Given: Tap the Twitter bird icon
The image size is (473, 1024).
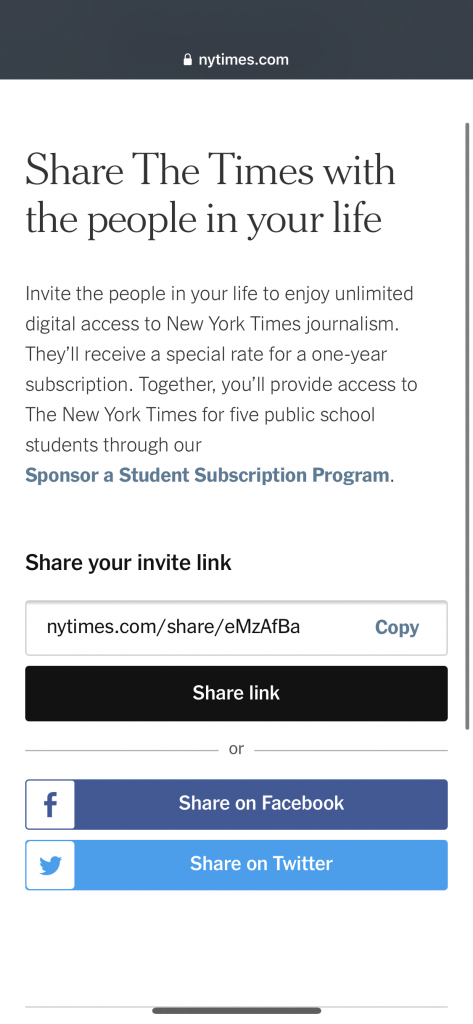Looking at the screenshot, I should (x=50, y=865).
